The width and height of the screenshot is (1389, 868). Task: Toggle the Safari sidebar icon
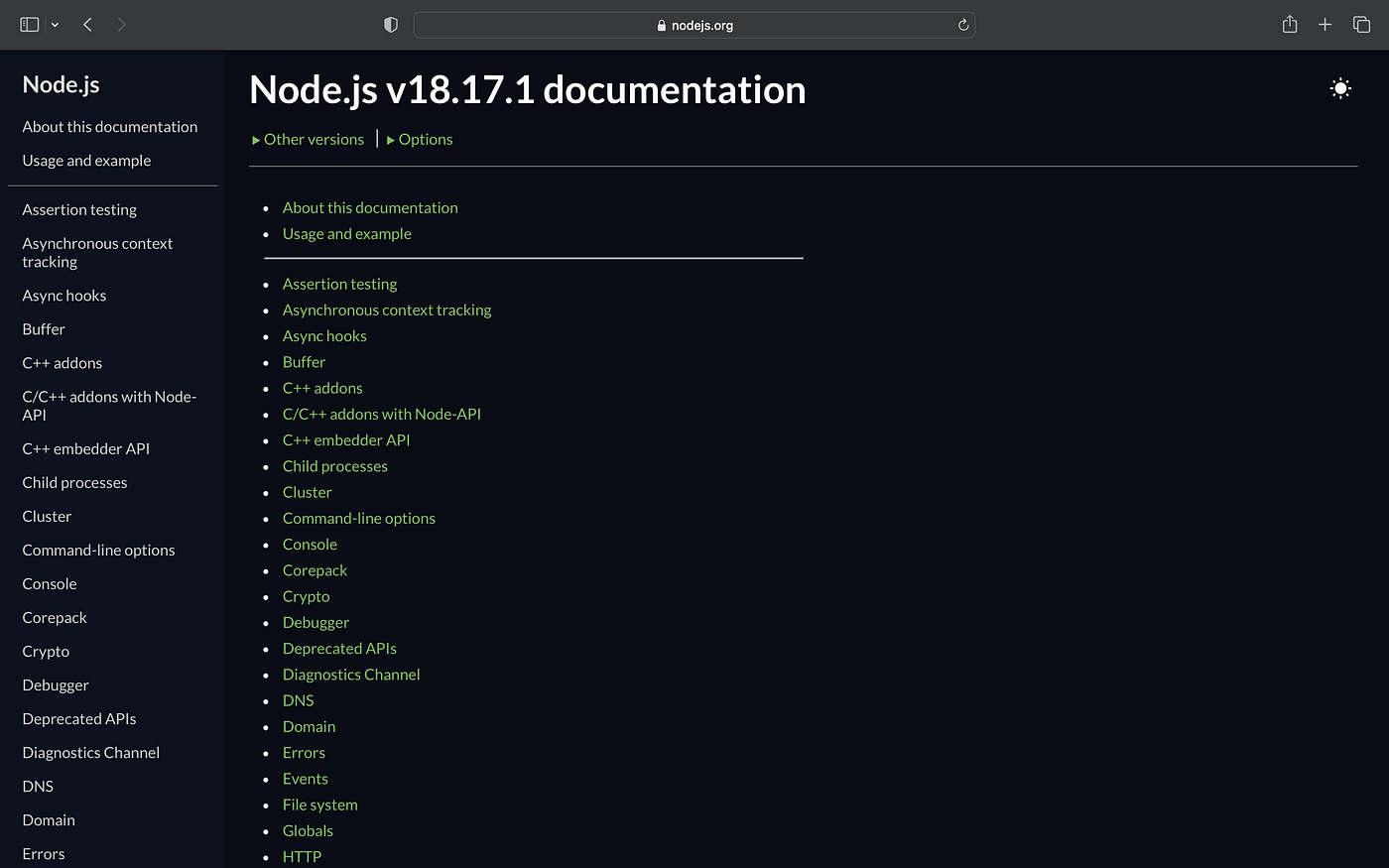30,25
